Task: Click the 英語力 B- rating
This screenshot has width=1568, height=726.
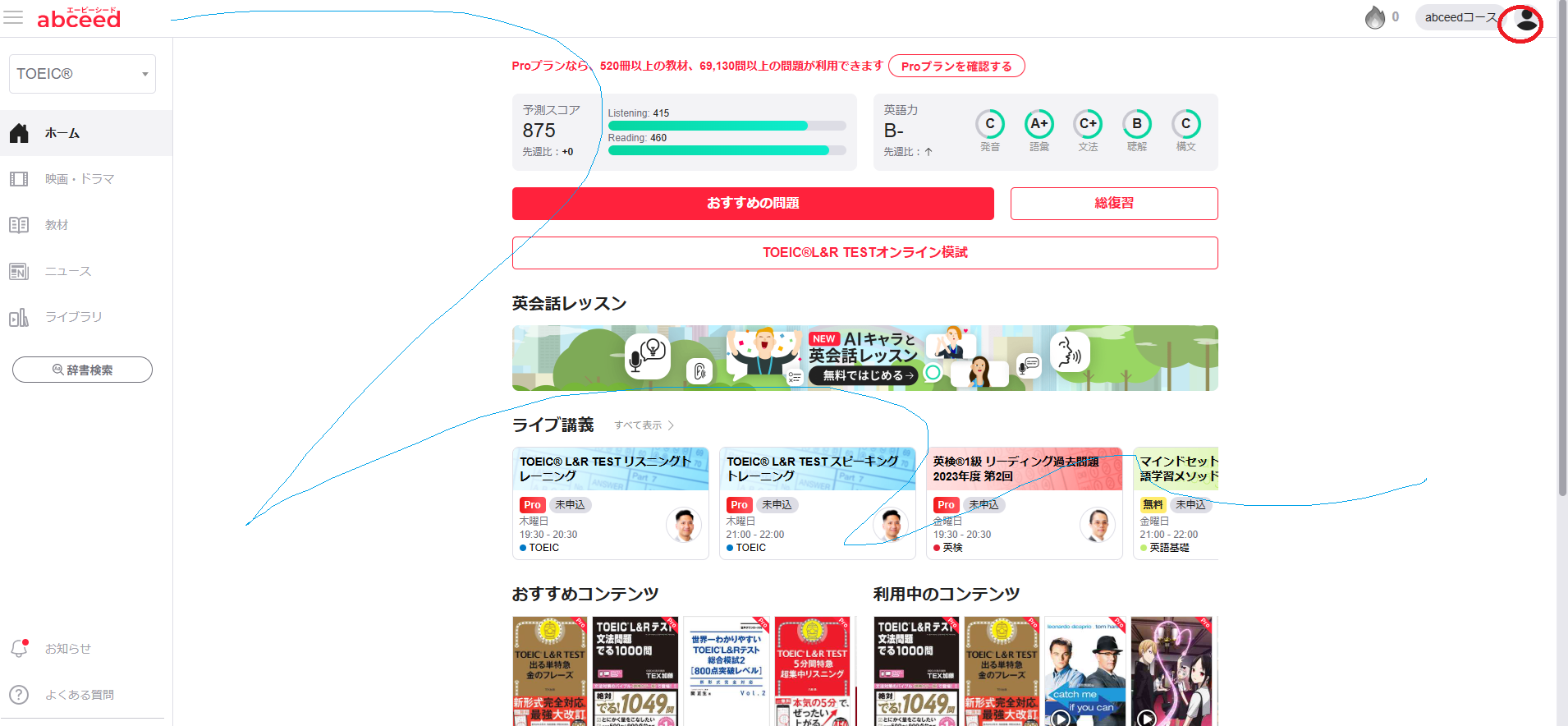Action: point(894,131)
